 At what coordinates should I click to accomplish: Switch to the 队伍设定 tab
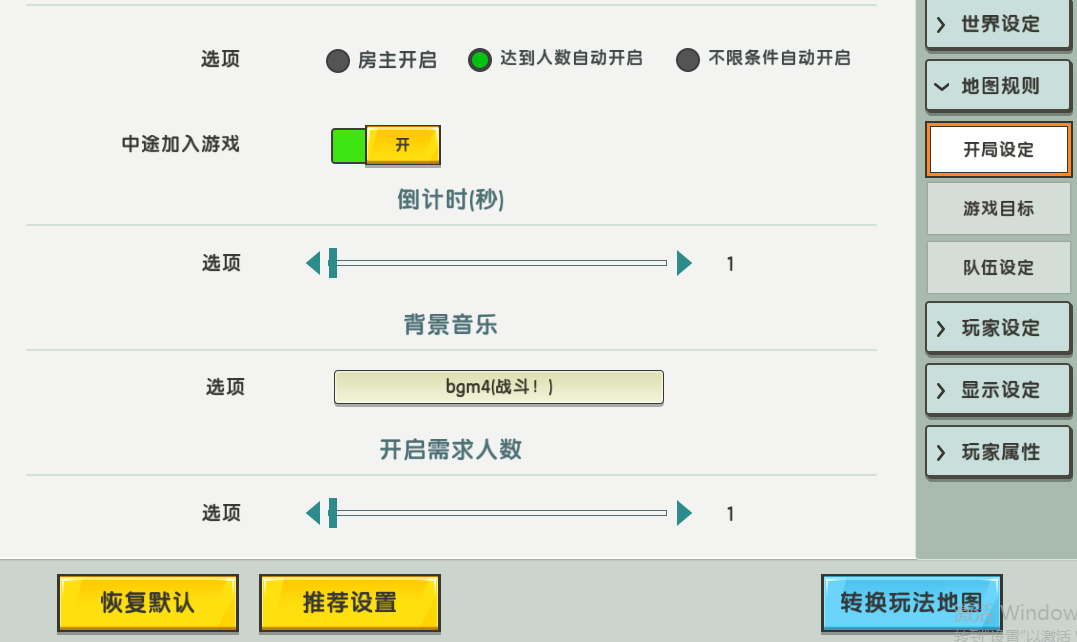pos(998,268)
